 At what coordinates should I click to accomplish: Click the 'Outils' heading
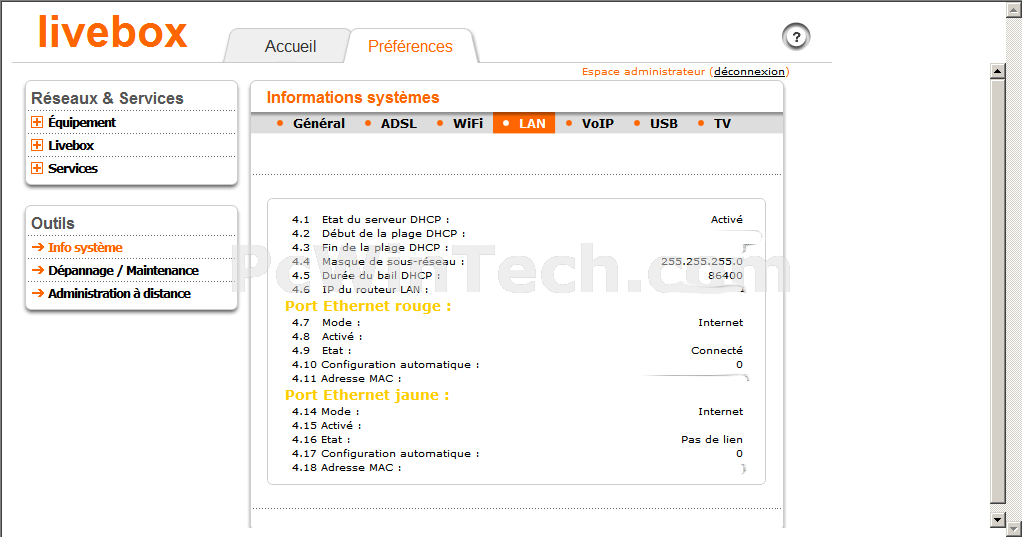tap(53, 224)
